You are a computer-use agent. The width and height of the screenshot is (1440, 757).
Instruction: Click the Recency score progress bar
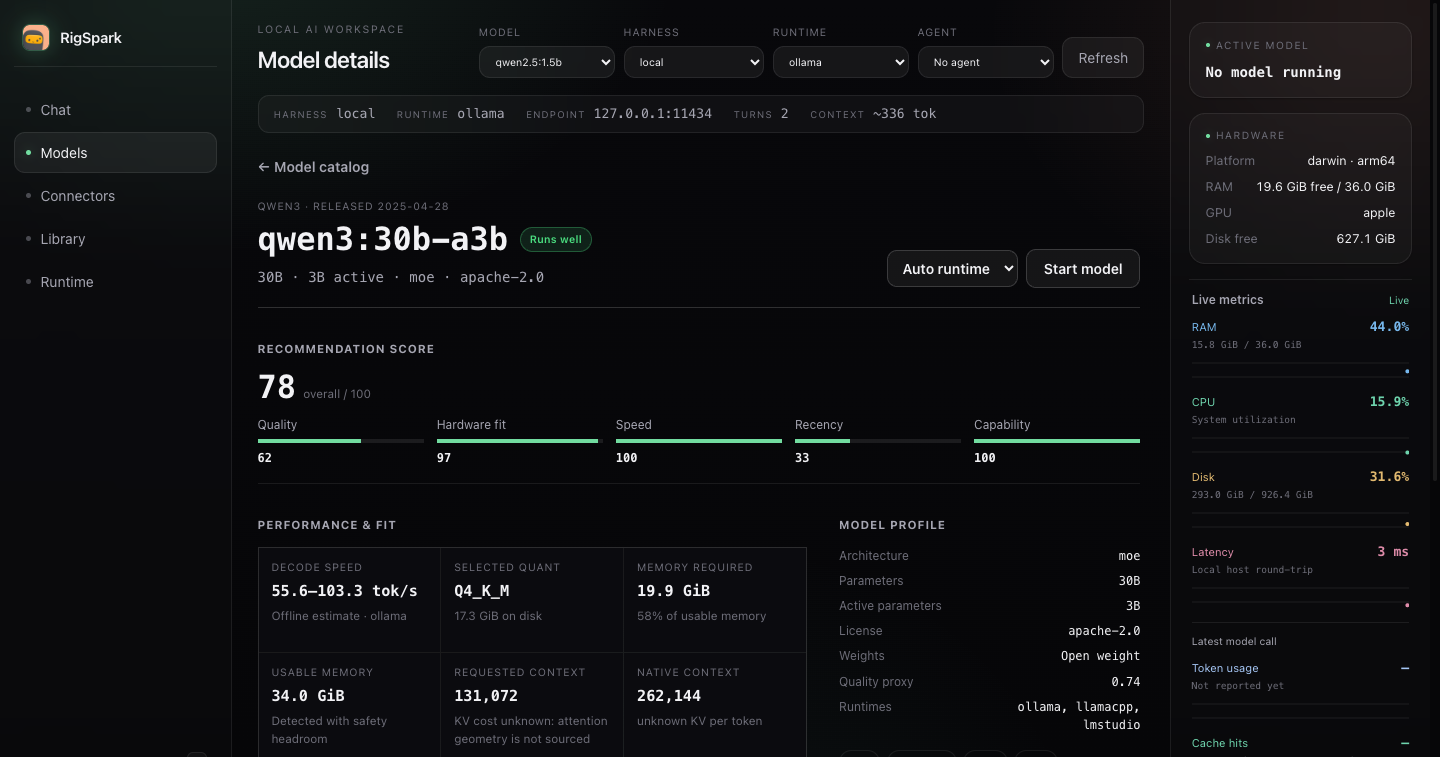[878, 441]
